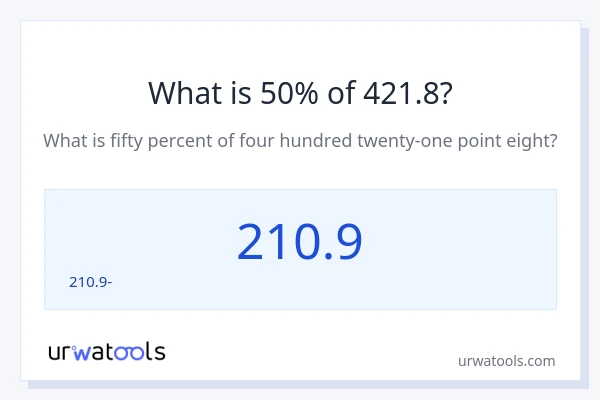
Task: Click the spelled-out question subtitle
Action: click(x=300, y=141)
